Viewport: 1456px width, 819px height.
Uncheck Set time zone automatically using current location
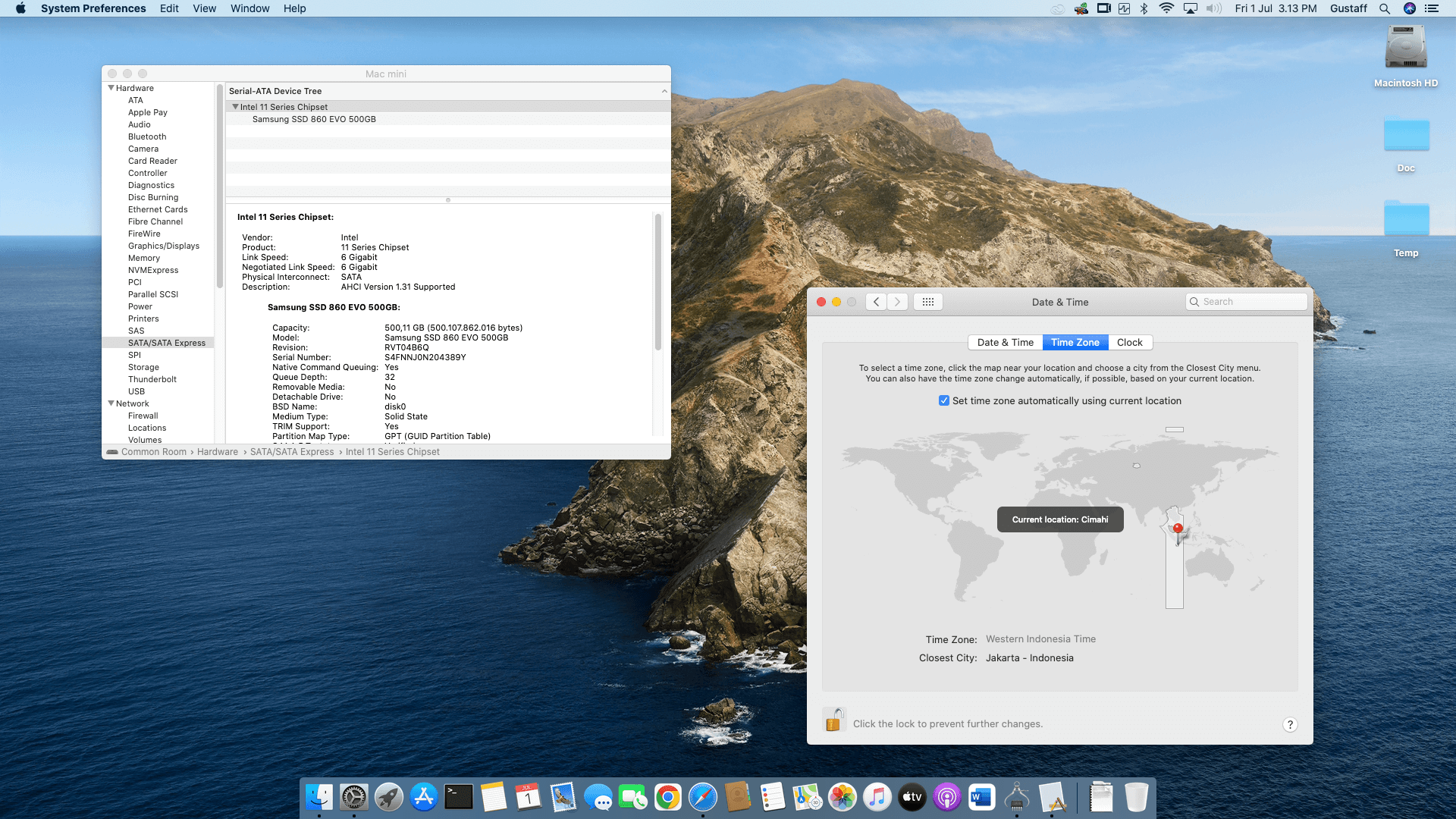pos(944,400)
